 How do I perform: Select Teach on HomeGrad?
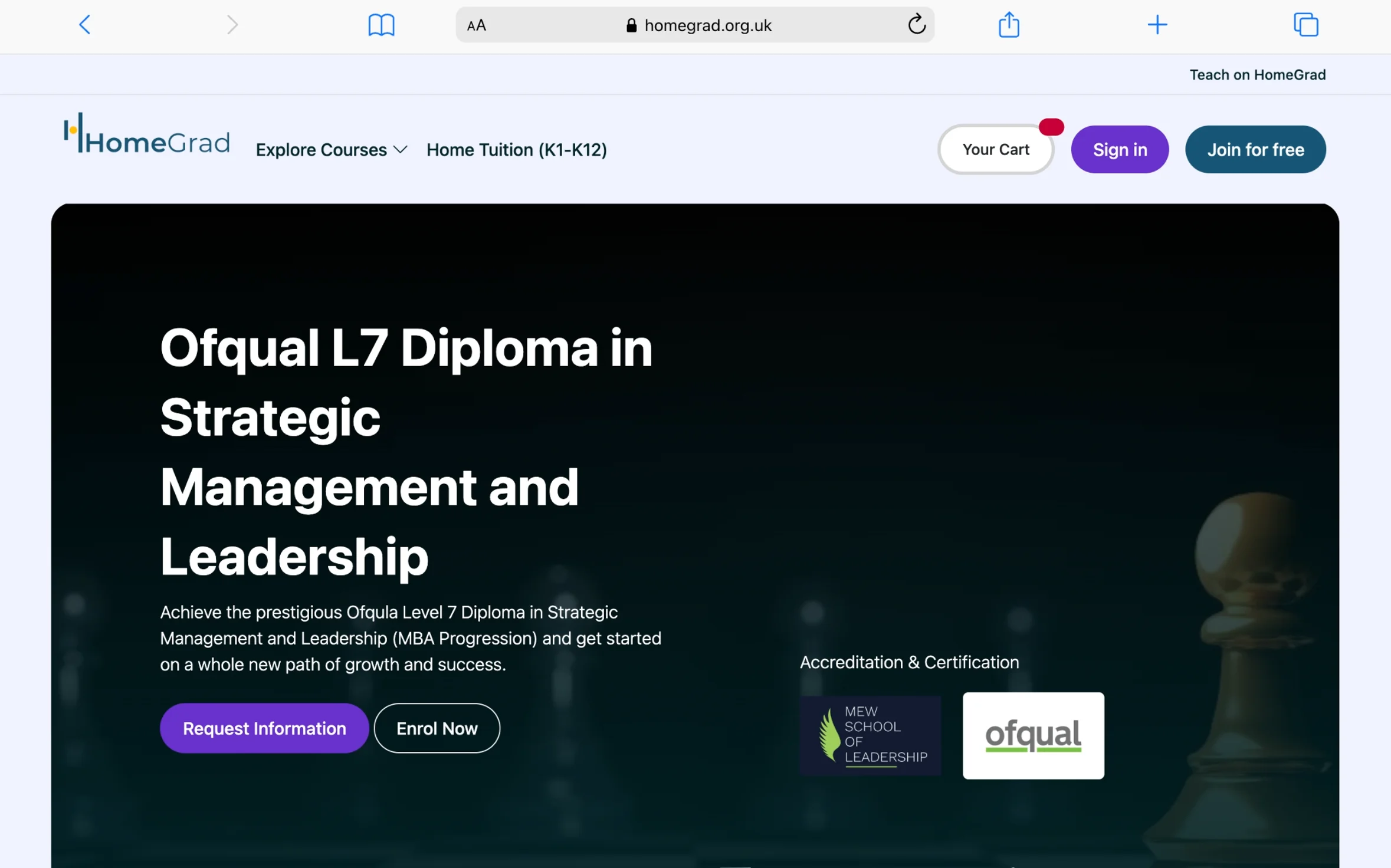coord(1257,74)
